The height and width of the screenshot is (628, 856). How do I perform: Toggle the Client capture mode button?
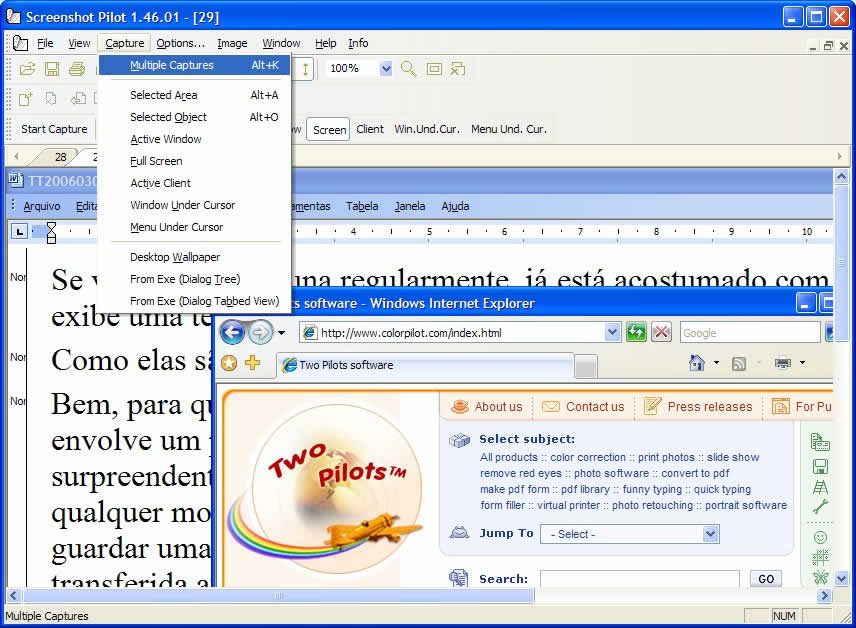coord(370,129)
